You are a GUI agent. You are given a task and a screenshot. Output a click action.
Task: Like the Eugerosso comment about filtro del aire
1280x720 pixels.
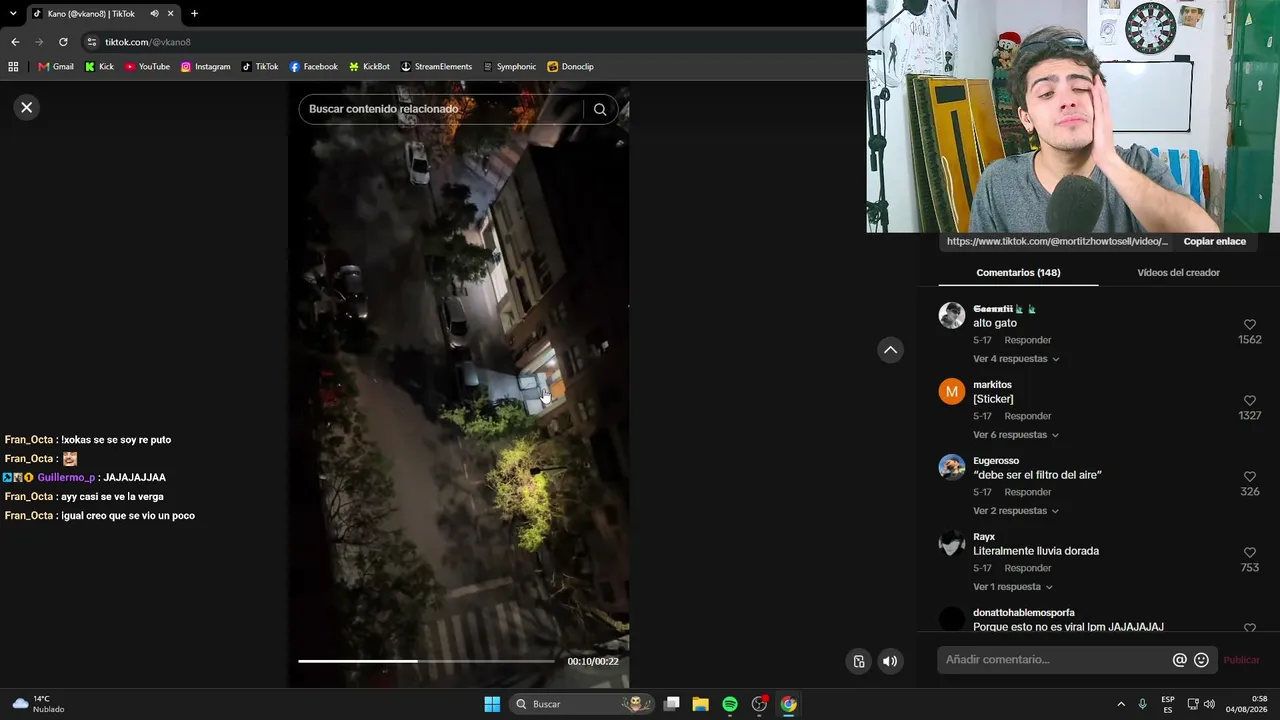click(x=1250, y=477)
